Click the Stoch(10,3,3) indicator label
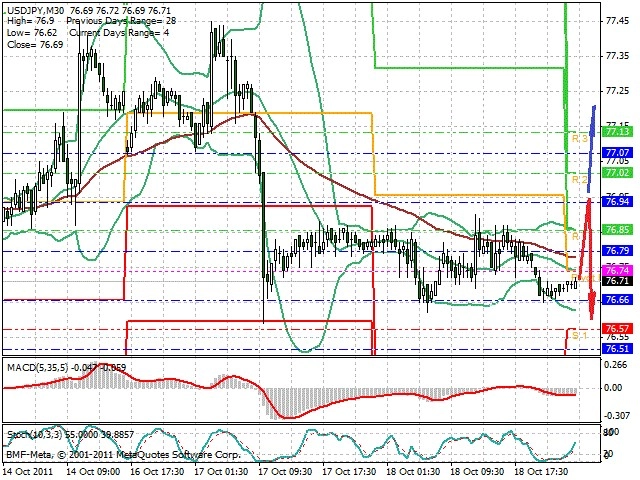The width and height of the screenshot is (640, 480). [34, 435]
